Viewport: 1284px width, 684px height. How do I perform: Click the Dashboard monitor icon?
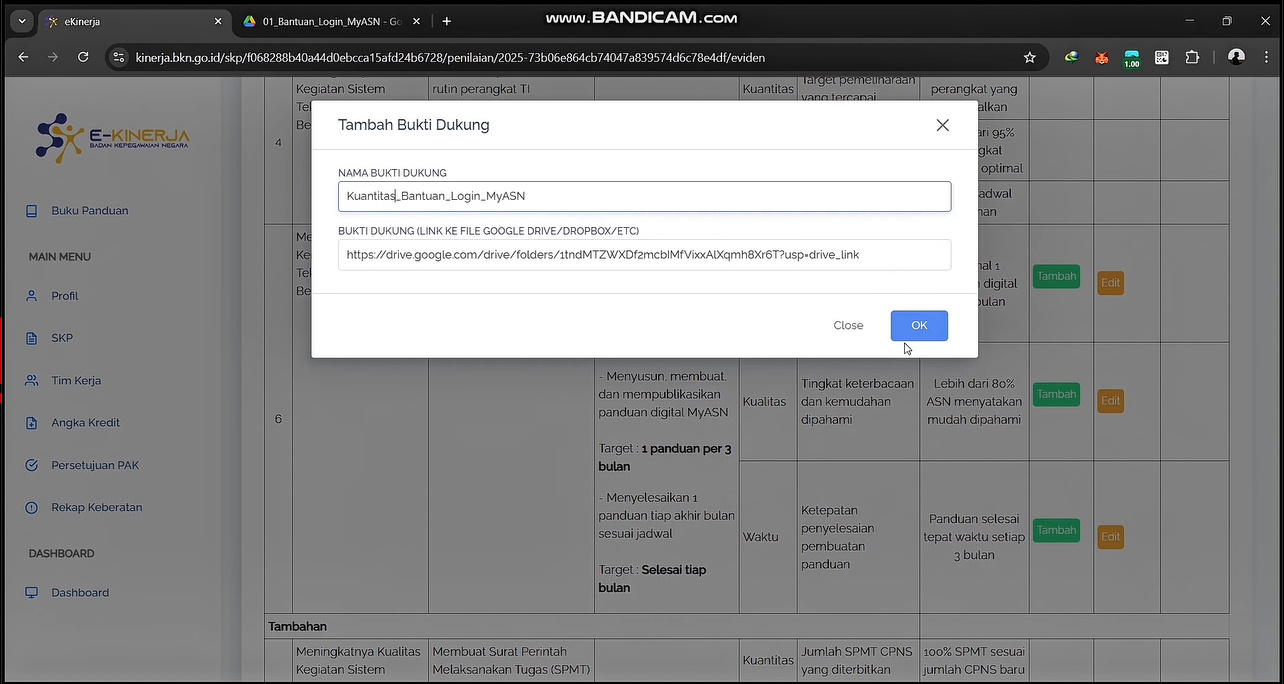coord(32,593)
